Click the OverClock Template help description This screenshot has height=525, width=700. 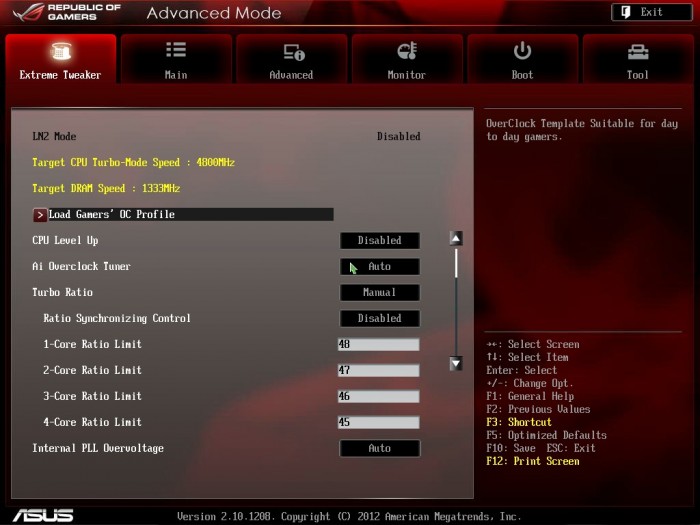582,130
